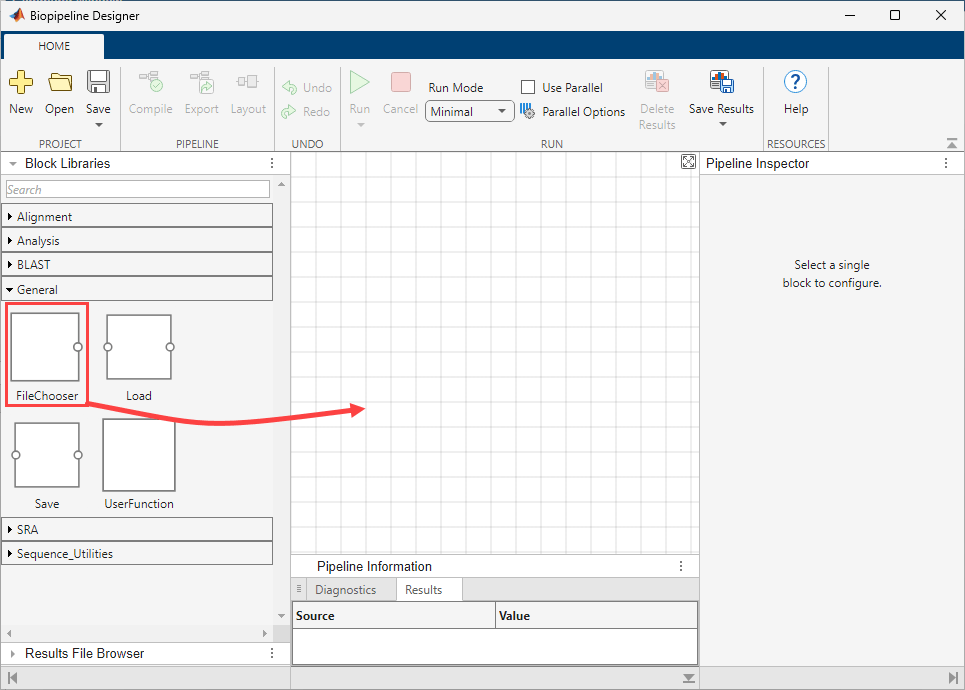Open an existing pipeline with Open icon
Image resolution: width=965 pixels, height=690 pixels.
pyautogui.click(x=60, y=83)
